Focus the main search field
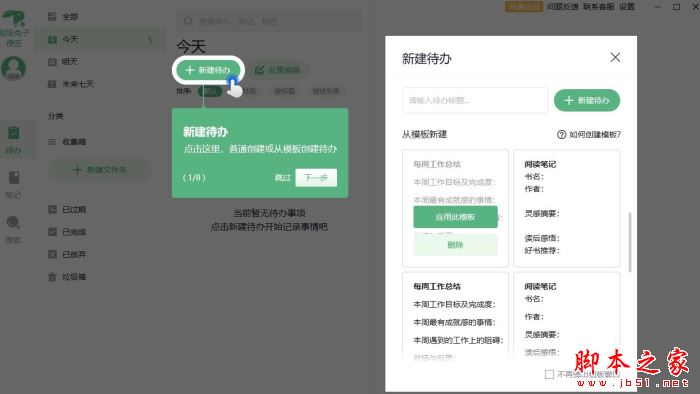Image resolution: width=700 pixels, height=394 pixels. pos(269,21)
